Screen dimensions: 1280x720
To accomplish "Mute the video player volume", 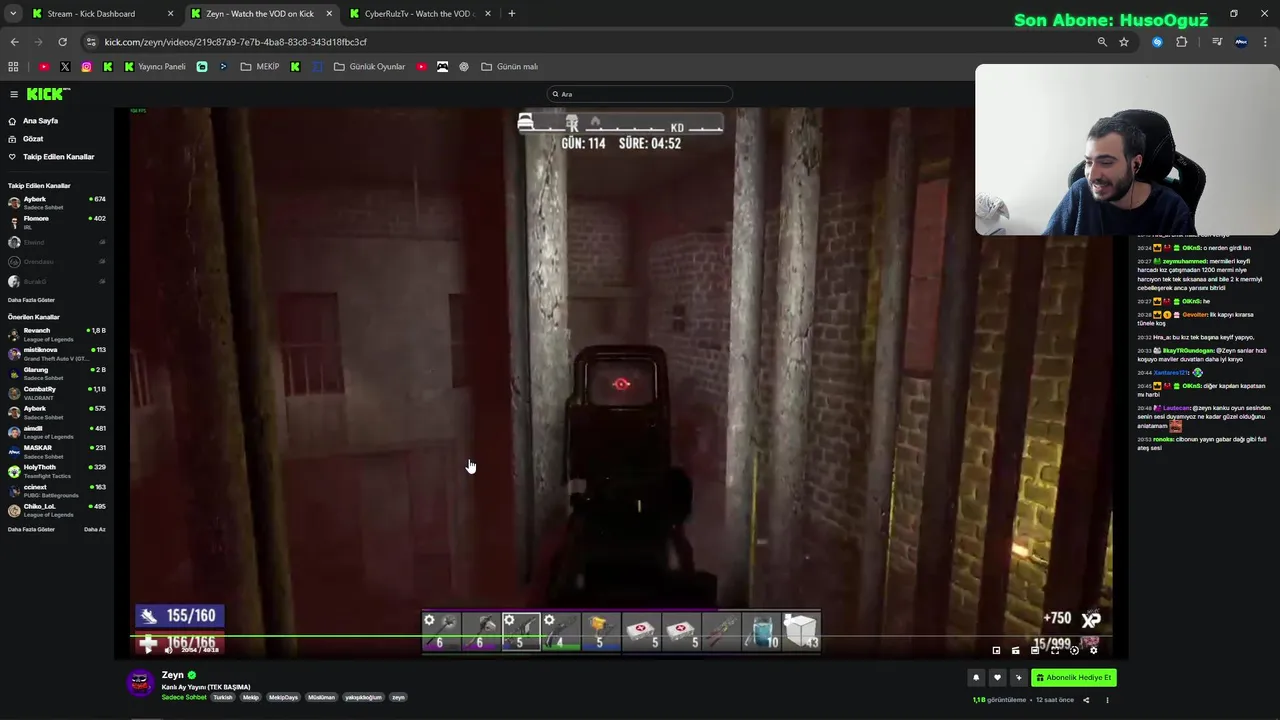I will click(168, 650).
